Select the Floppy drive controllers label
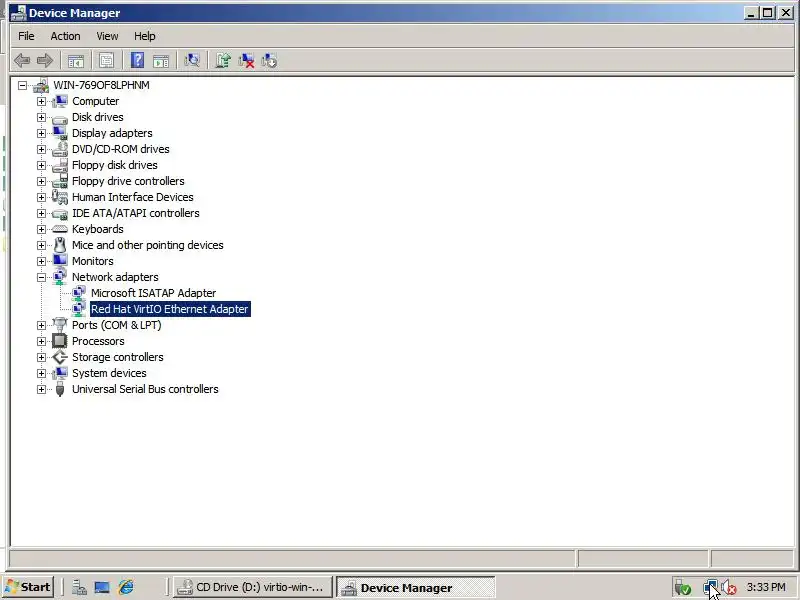800x600 pixels. [128, 181]
